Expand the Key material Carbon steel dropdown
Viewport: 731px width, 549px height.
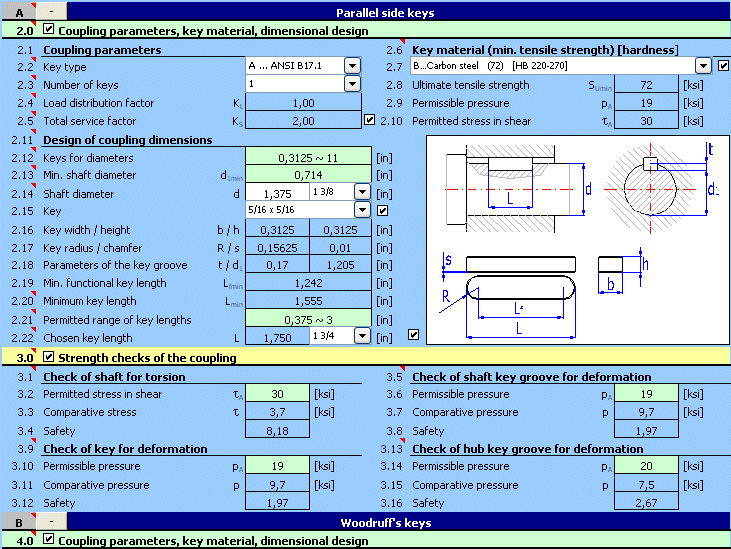click(x=705, y=66)
